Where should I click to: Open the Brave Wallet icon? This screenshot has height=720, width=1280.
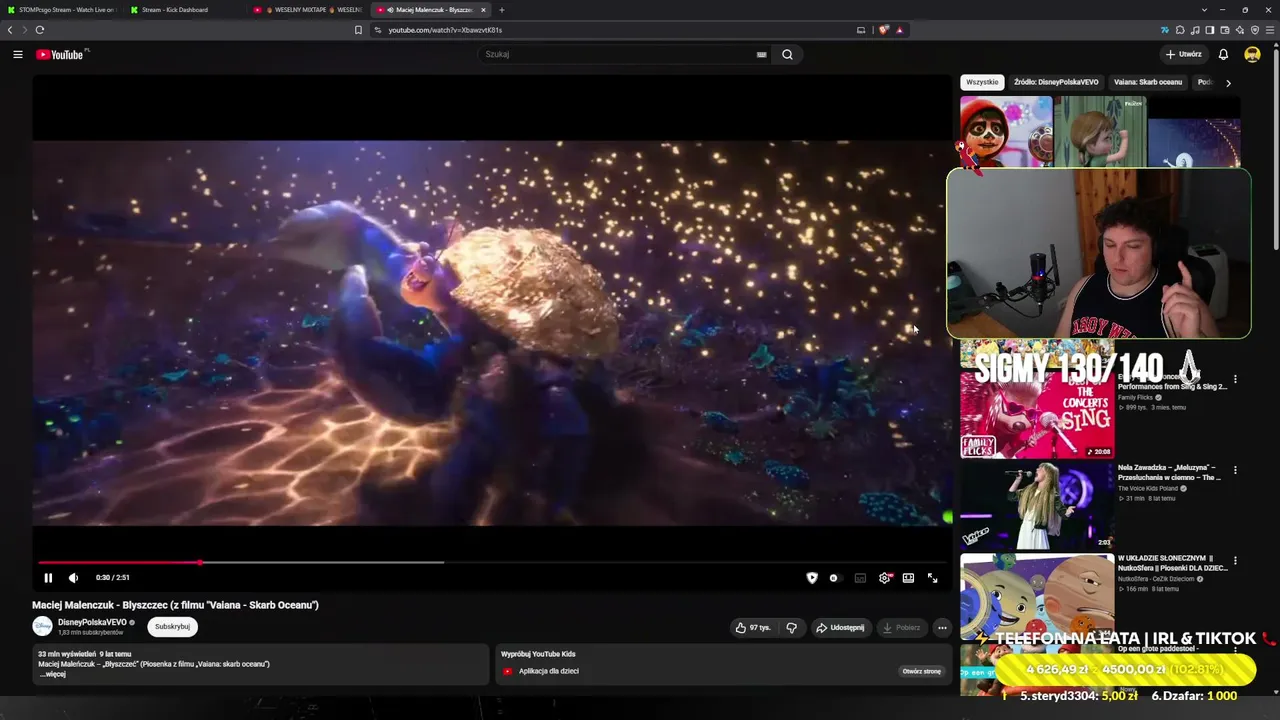[1225, 30]
